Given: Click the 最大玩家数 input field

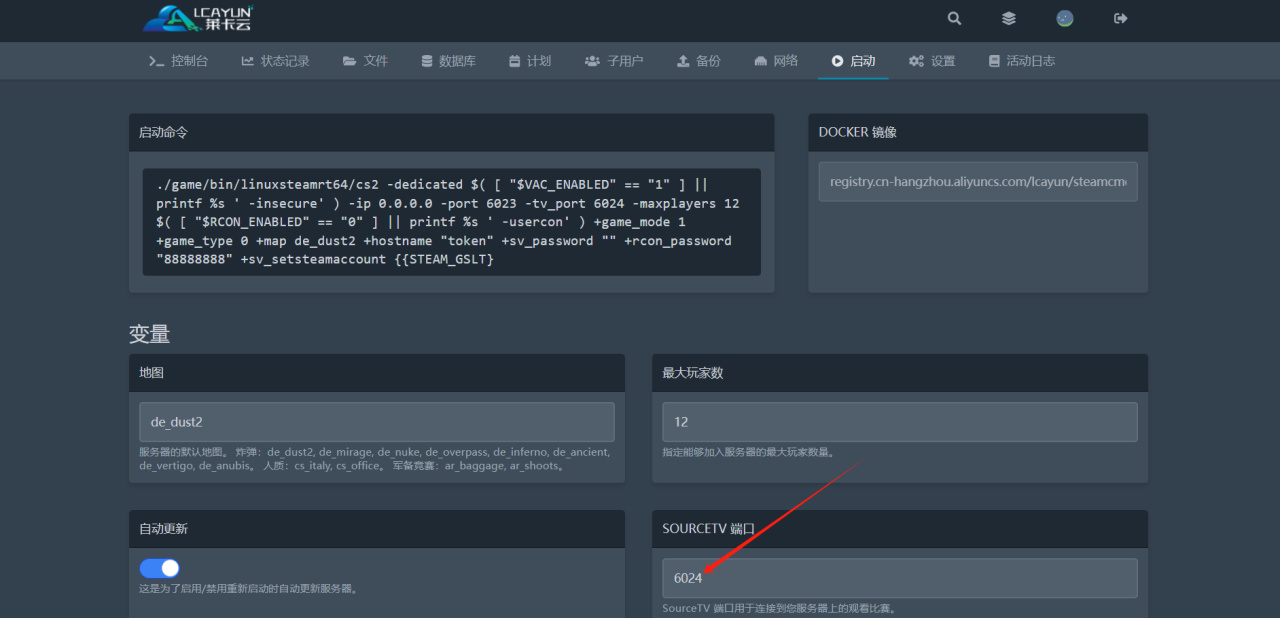Looking at the screenshot, I should 900,422.
